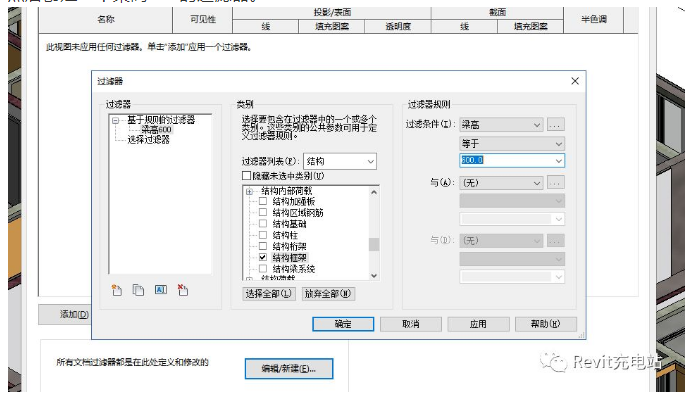Check the 结构基础 category
Screen dimensions: 692x396
[263, 223]
